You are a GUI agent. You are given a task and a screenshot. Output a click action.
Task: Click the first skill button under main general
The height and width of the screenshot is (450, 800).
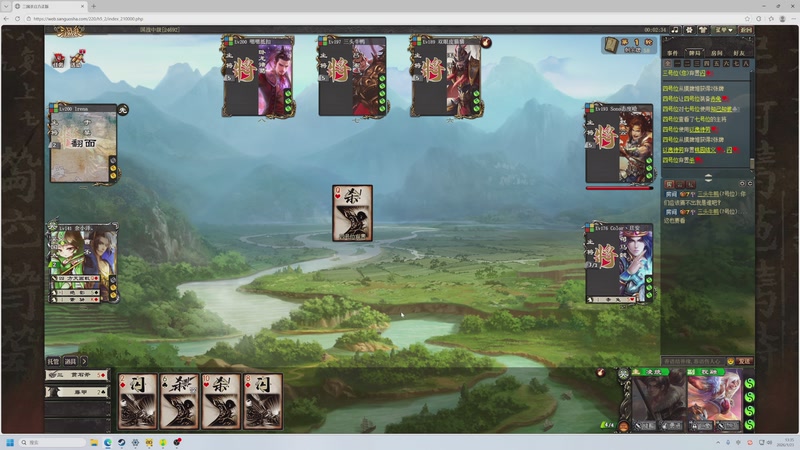[x=645, y=426]
